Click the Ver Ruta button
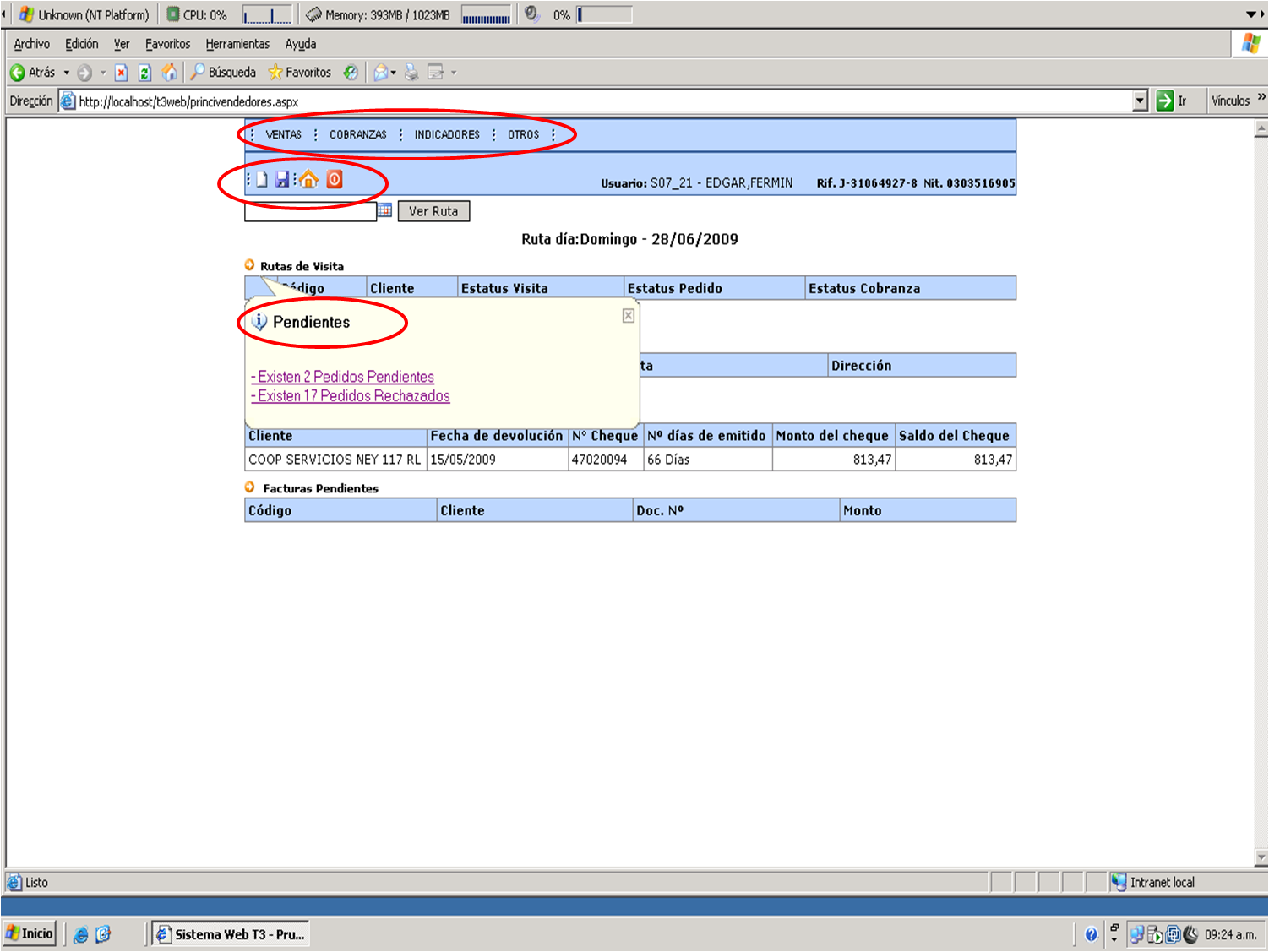This screenshot has height=952, width=1269. (x=433, y=211)
